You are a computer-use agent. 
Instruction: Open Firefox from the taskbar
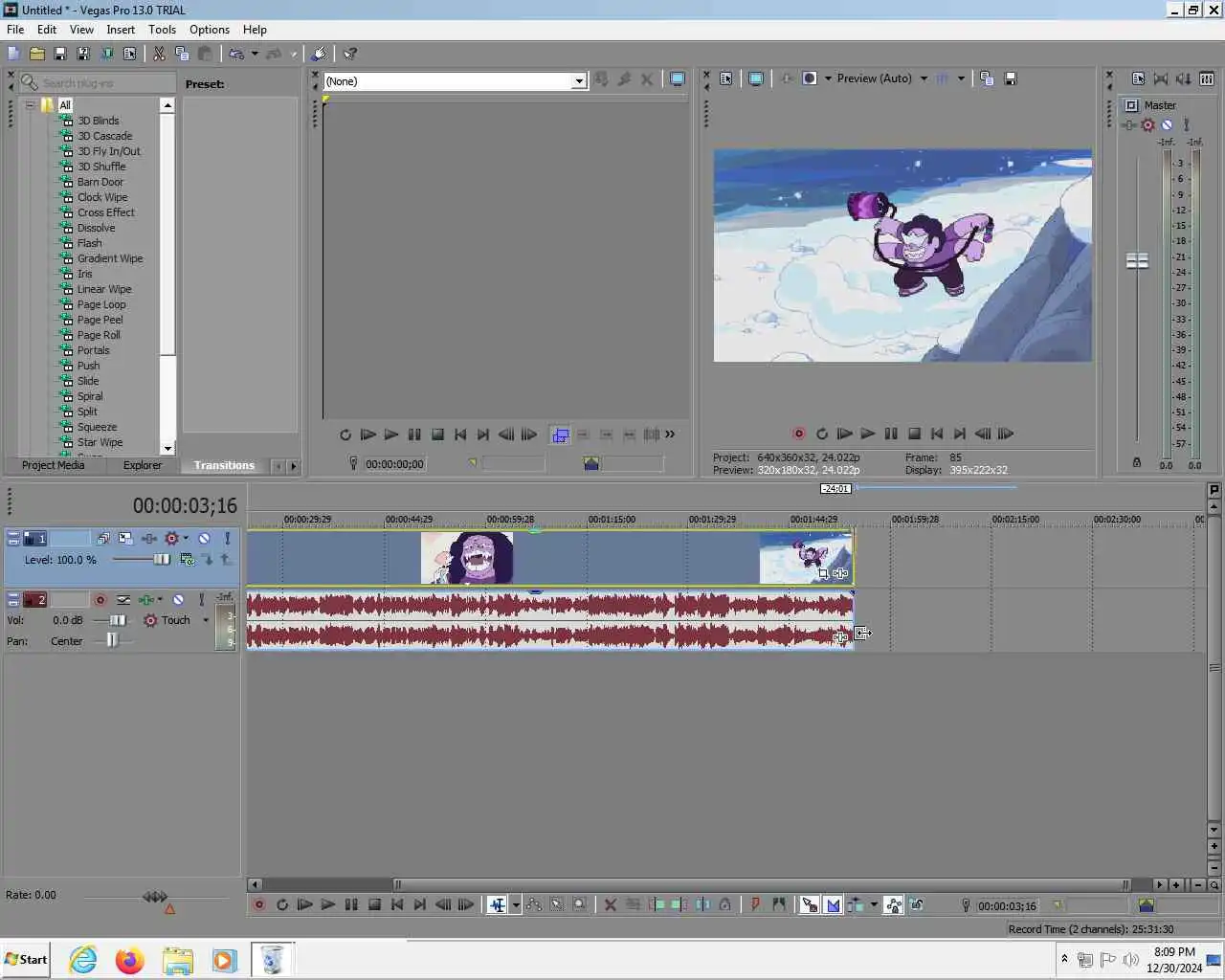click(x=129, y=959)
